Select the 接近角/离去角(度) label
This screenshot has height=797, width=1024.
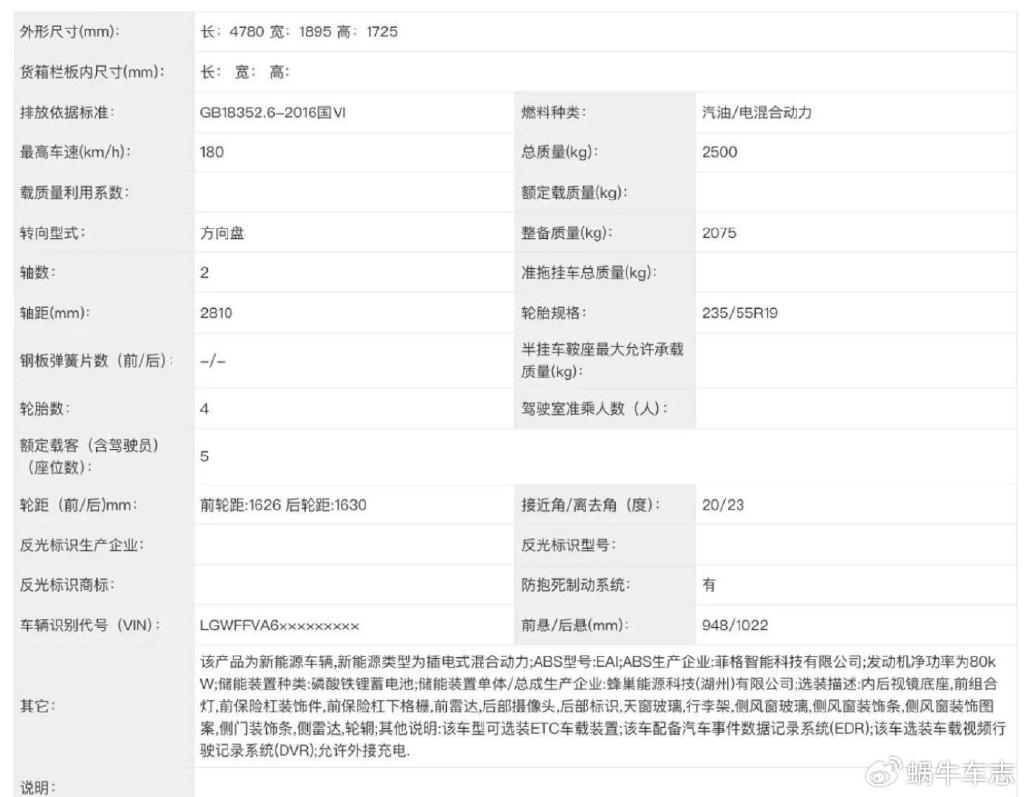[591, 505]
